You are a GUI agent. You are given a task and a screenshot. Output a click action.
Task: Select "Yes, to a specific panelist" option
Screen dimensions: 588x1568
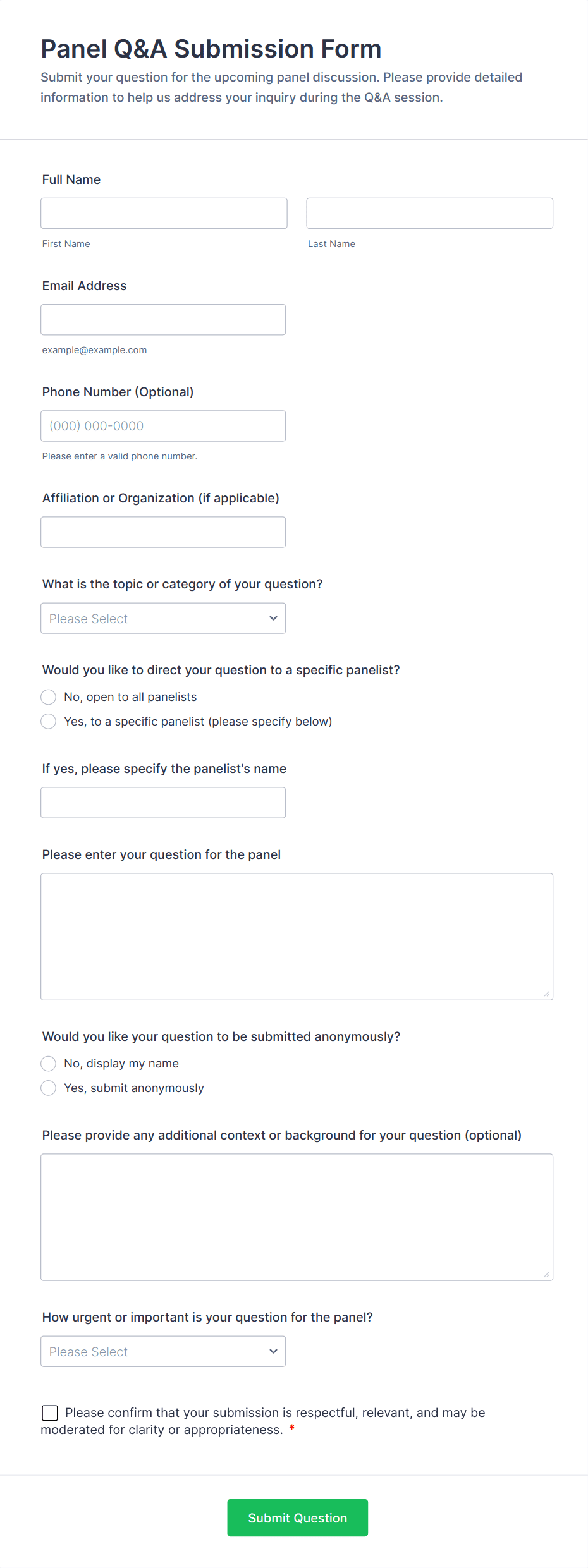point(49,721)
